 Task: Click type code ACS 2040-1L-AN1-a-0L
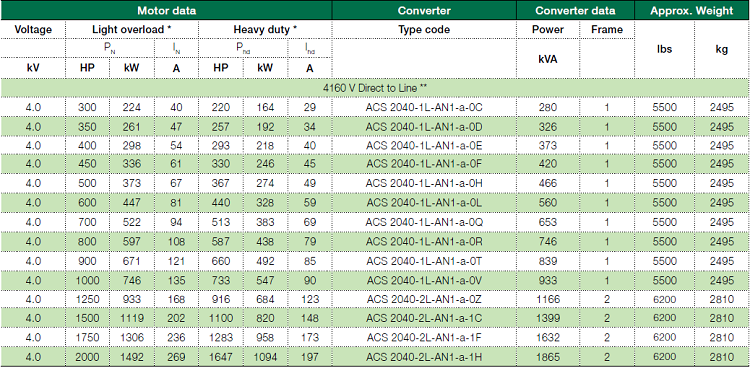424,203
